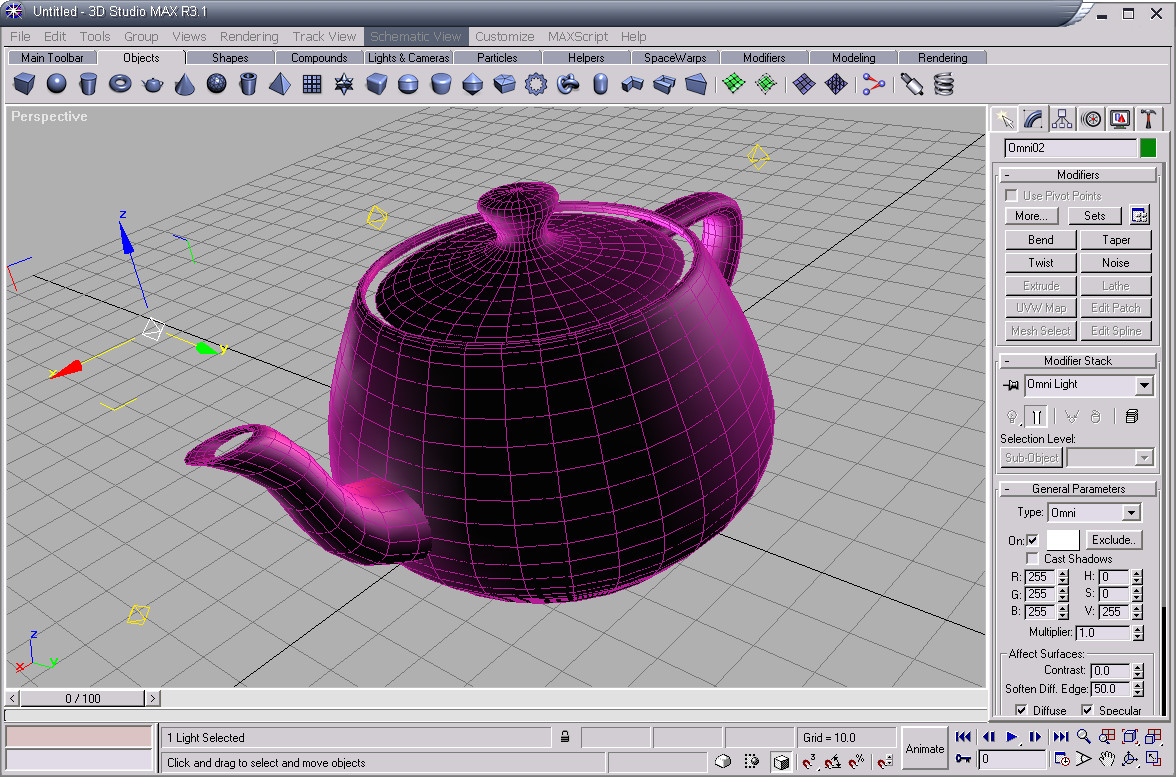Click the Omni02 object name field
Image resolution: width=1176 pixels, height=777 pixels.
click(1070, 148)
